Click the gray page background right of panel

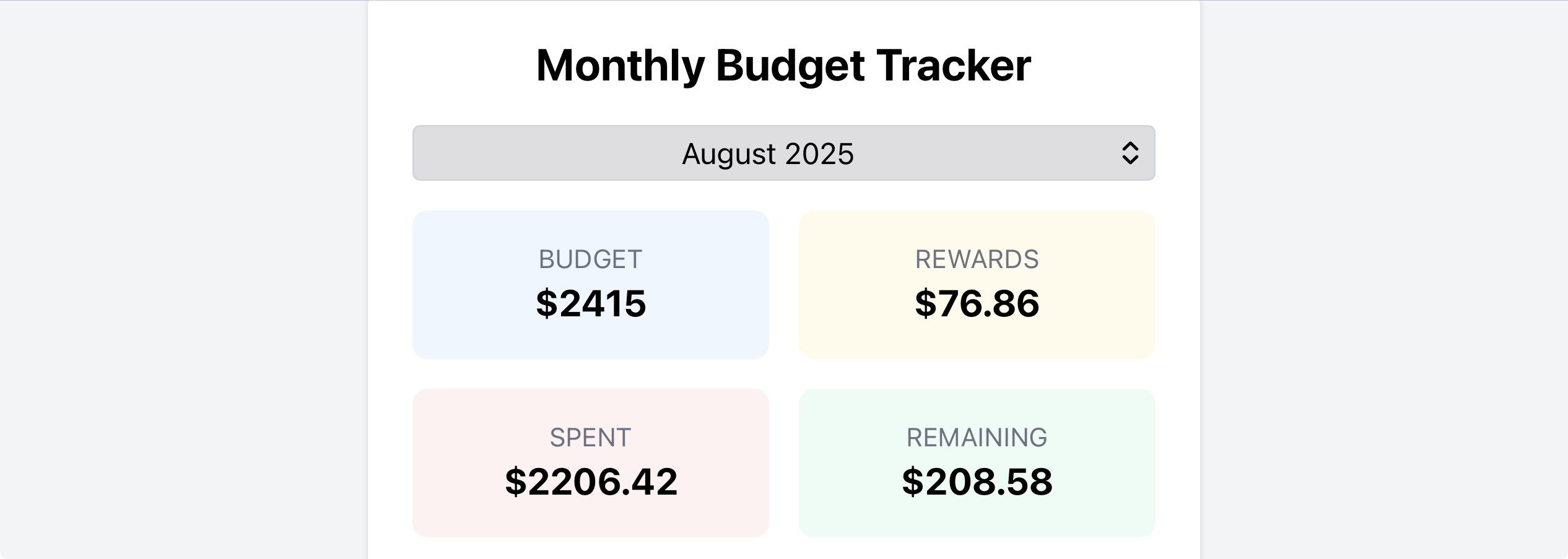coord(1381,279)
